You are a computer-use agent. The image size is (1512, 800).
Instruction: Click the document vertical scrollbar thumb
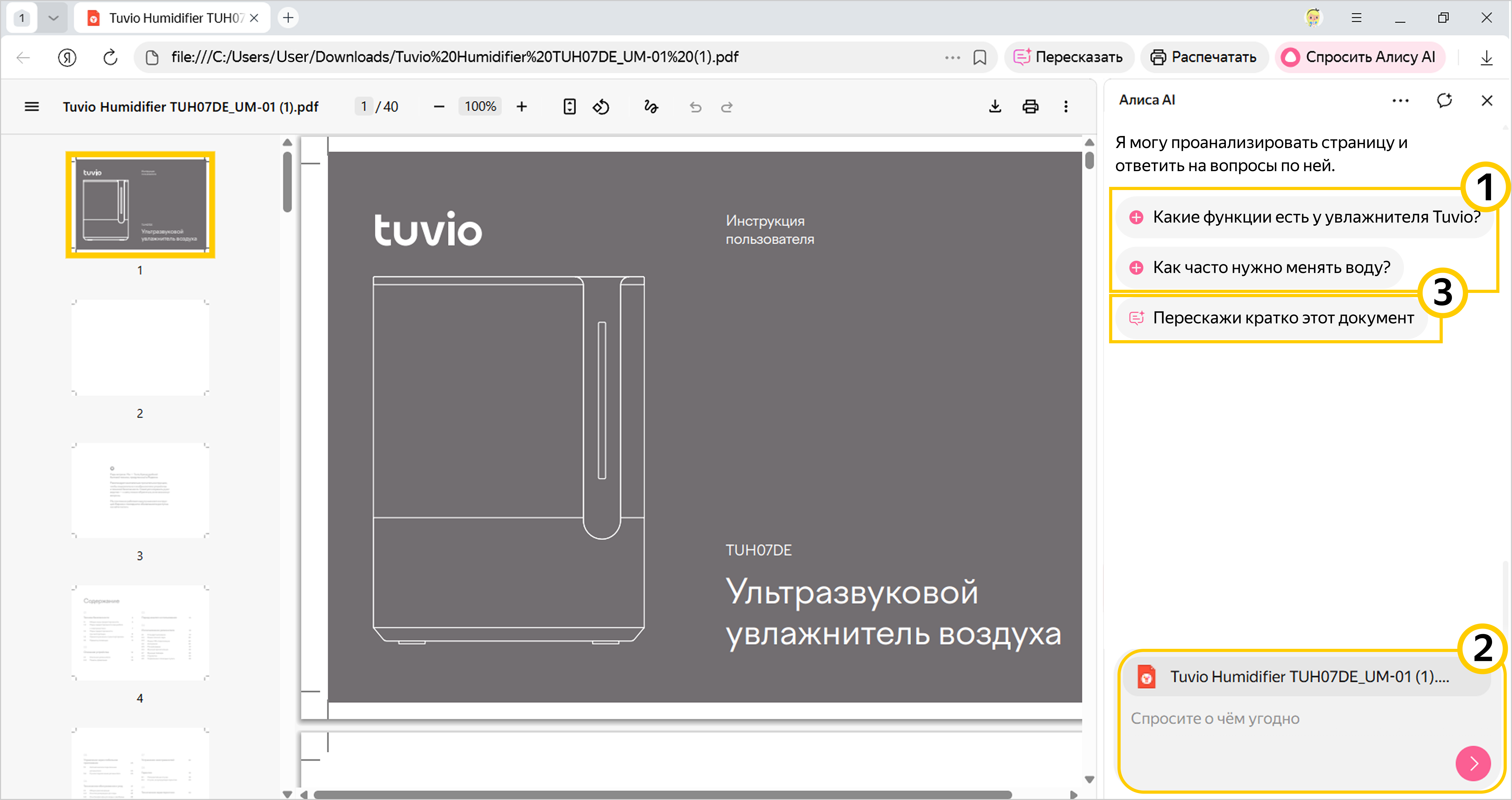(x=1089, y=160)
